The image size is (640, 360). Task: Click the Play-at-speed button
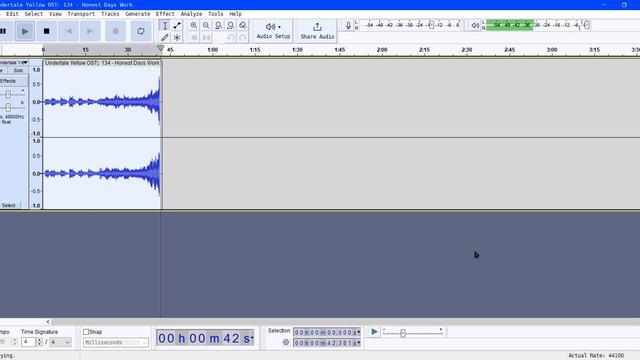(x=374, y=332)
